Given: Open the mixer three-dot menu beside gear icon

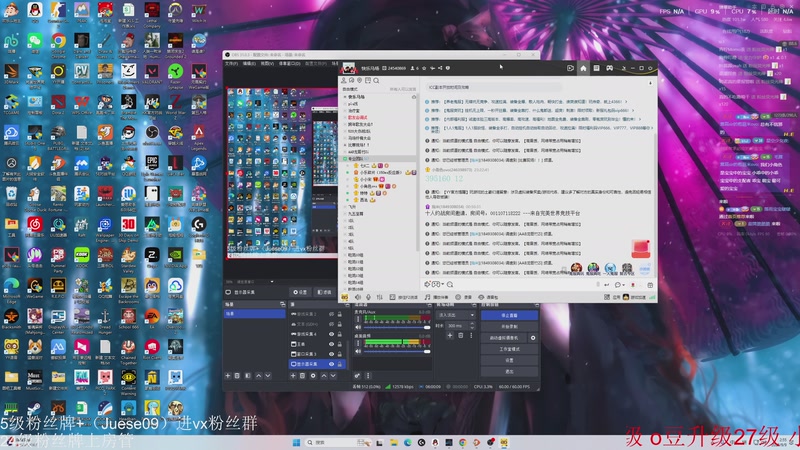Looking at the screenshot, I should (x=368, y=376).
